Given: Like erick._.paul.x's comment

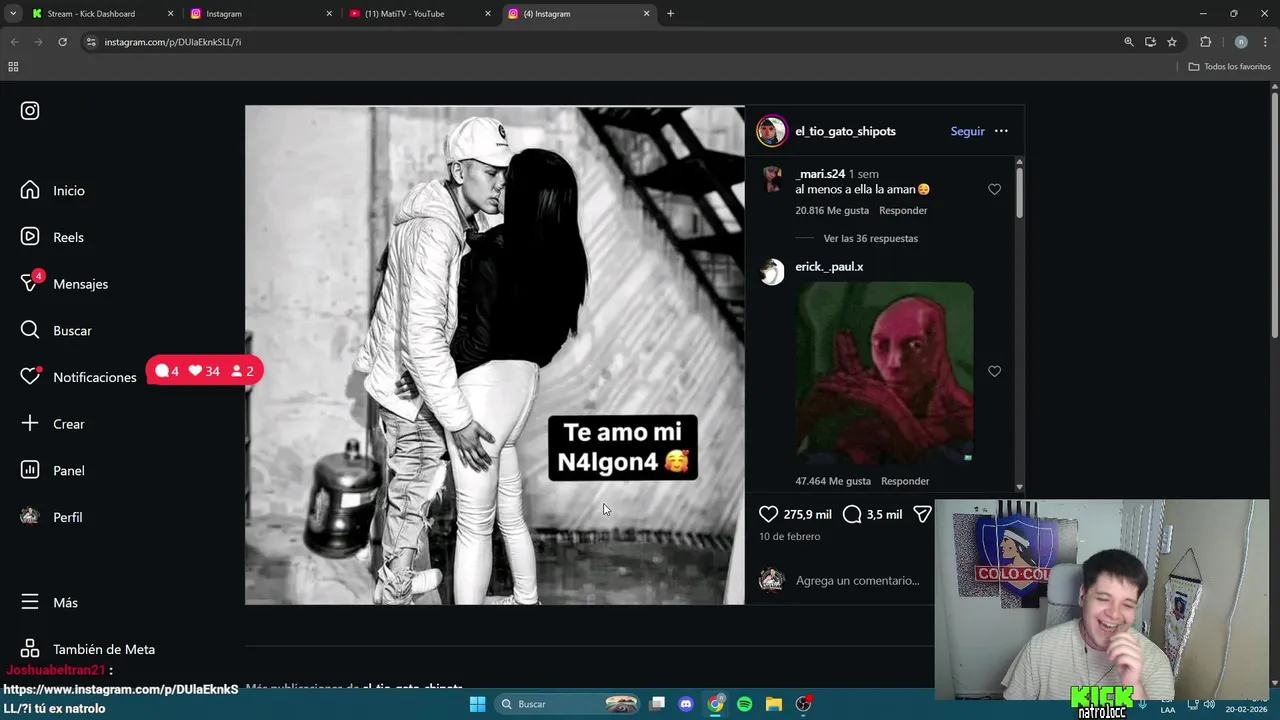Looking at the screenshot, I should pyautogui.click(x=994, y=371).
